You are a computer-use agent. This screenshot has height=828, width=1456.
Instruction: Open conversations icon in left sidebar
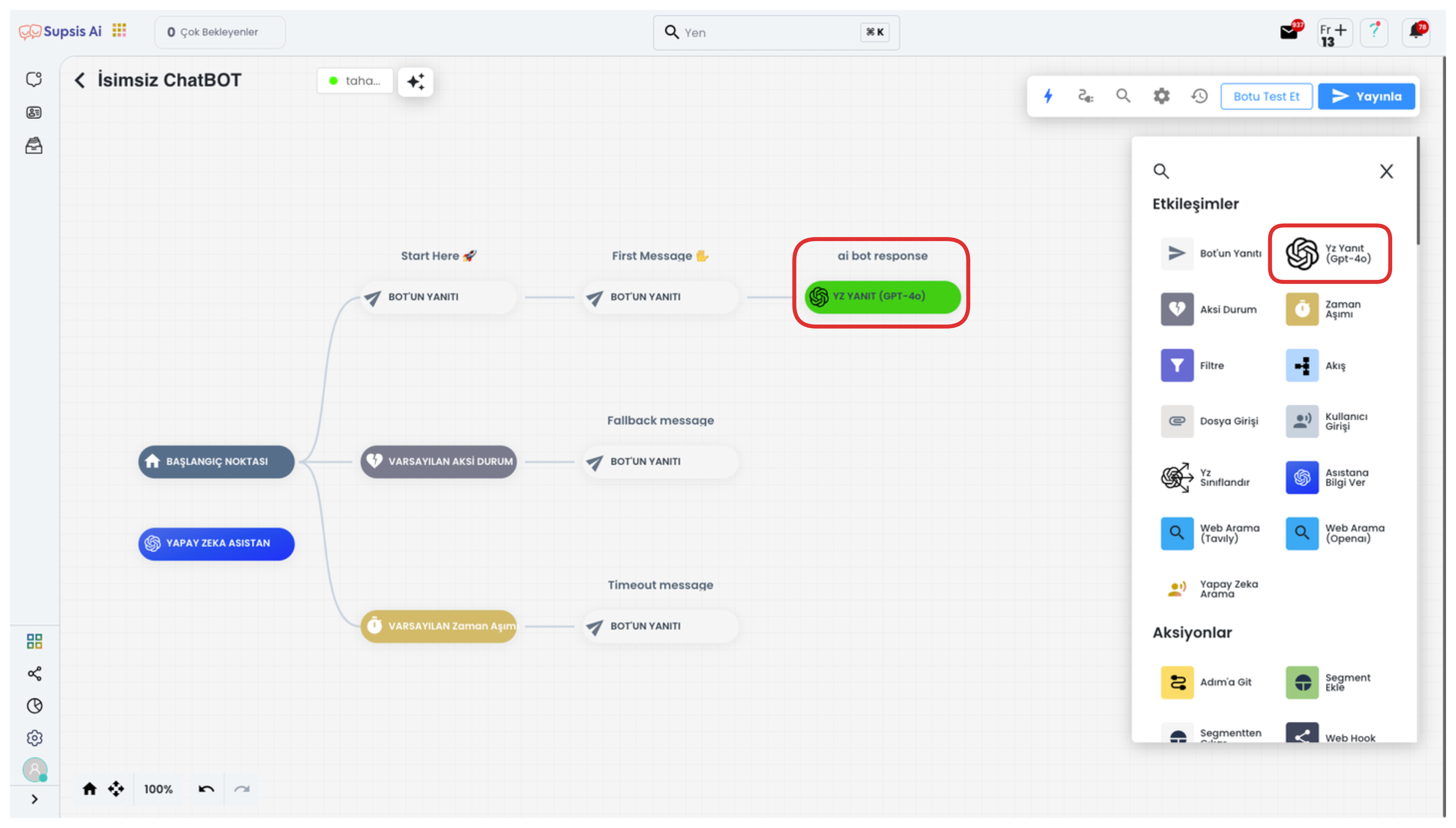34,79
